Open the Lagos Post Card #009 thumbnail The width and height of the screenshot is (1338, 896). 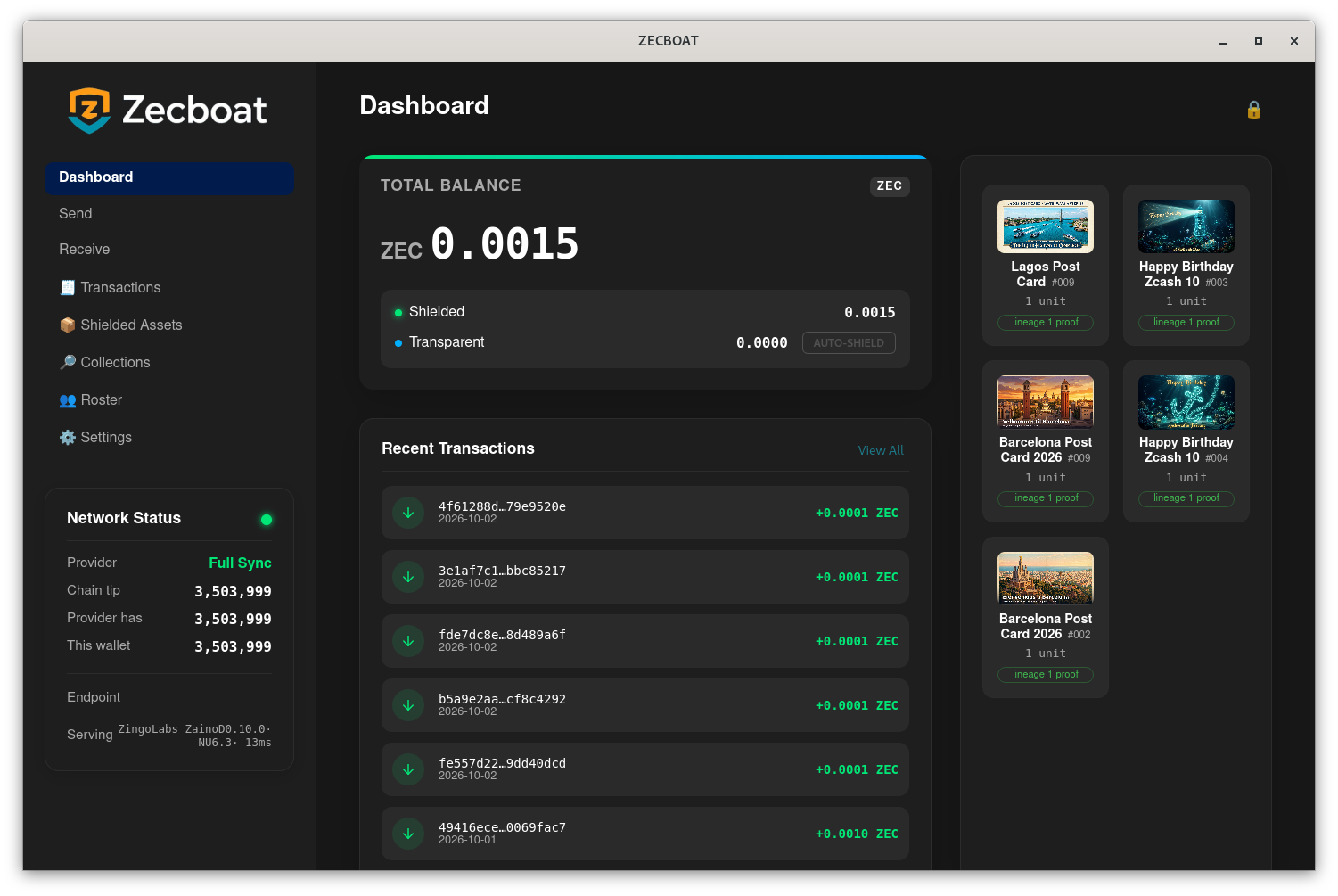1046,226
